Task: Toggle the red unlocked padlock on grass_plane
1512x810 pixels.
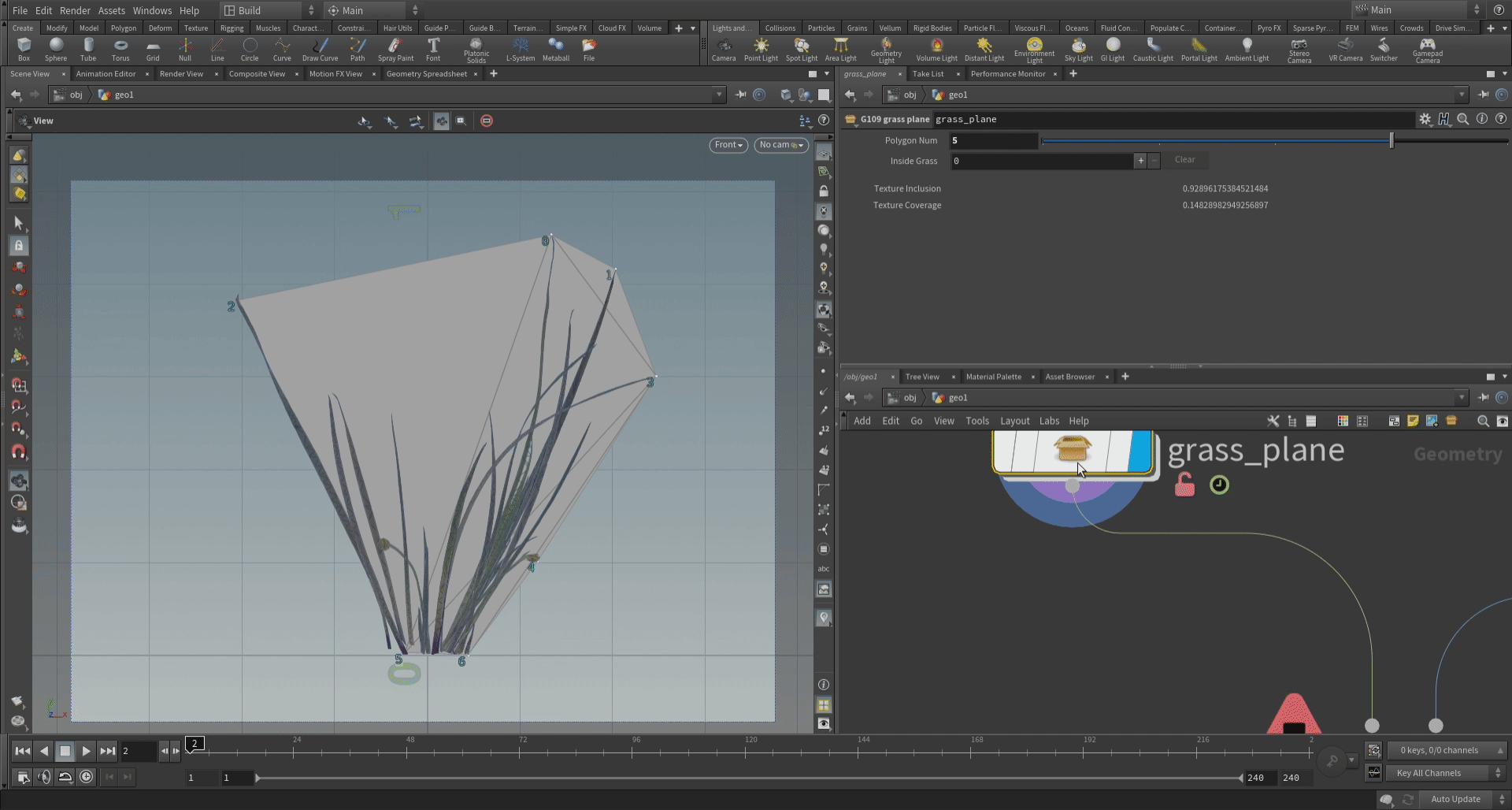Action: pos(1184,485)
